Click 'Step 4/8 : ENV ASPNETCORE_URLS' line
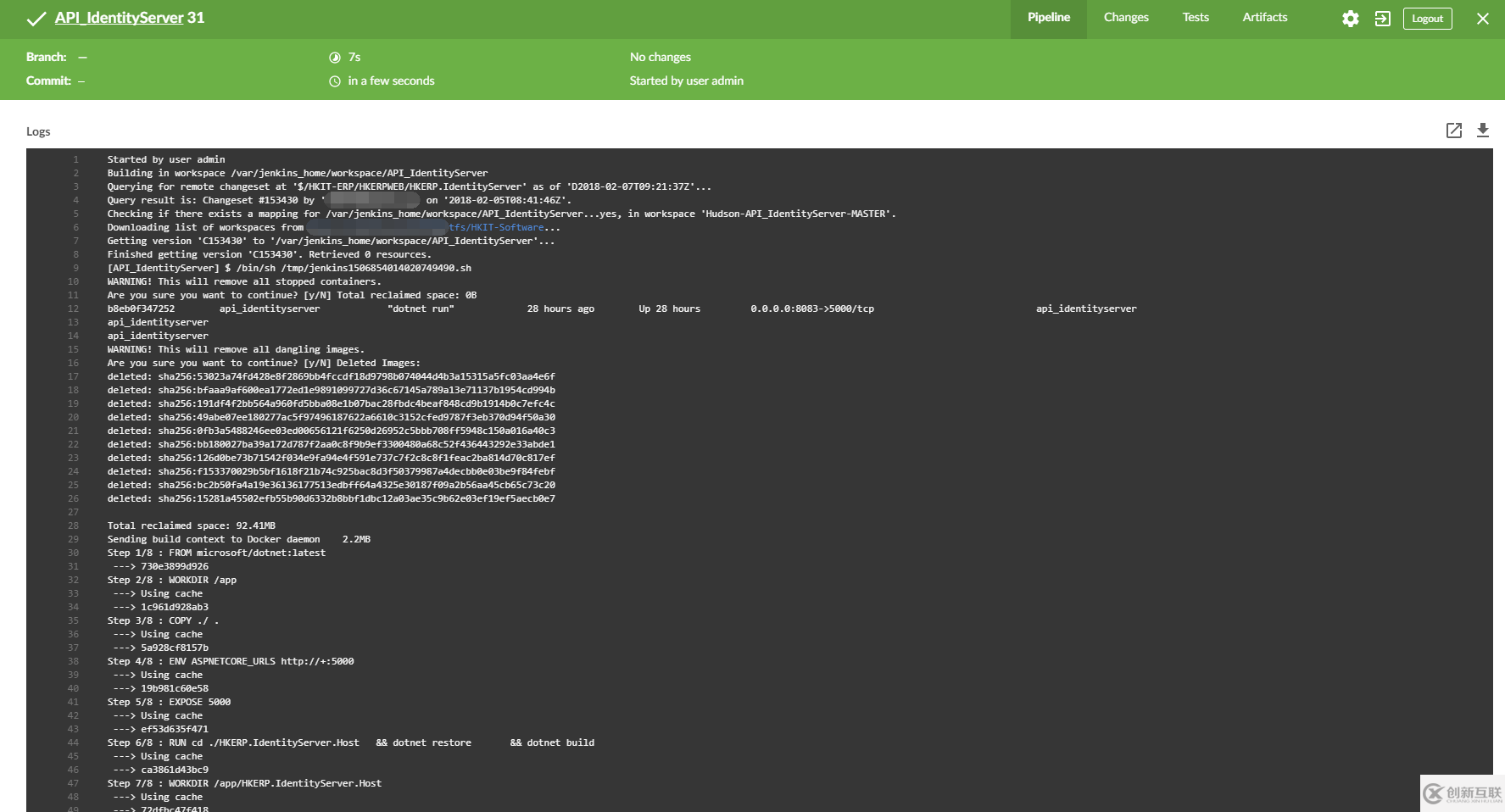The width and height of the screenshot is (1505, 812). tap(231, 661)
